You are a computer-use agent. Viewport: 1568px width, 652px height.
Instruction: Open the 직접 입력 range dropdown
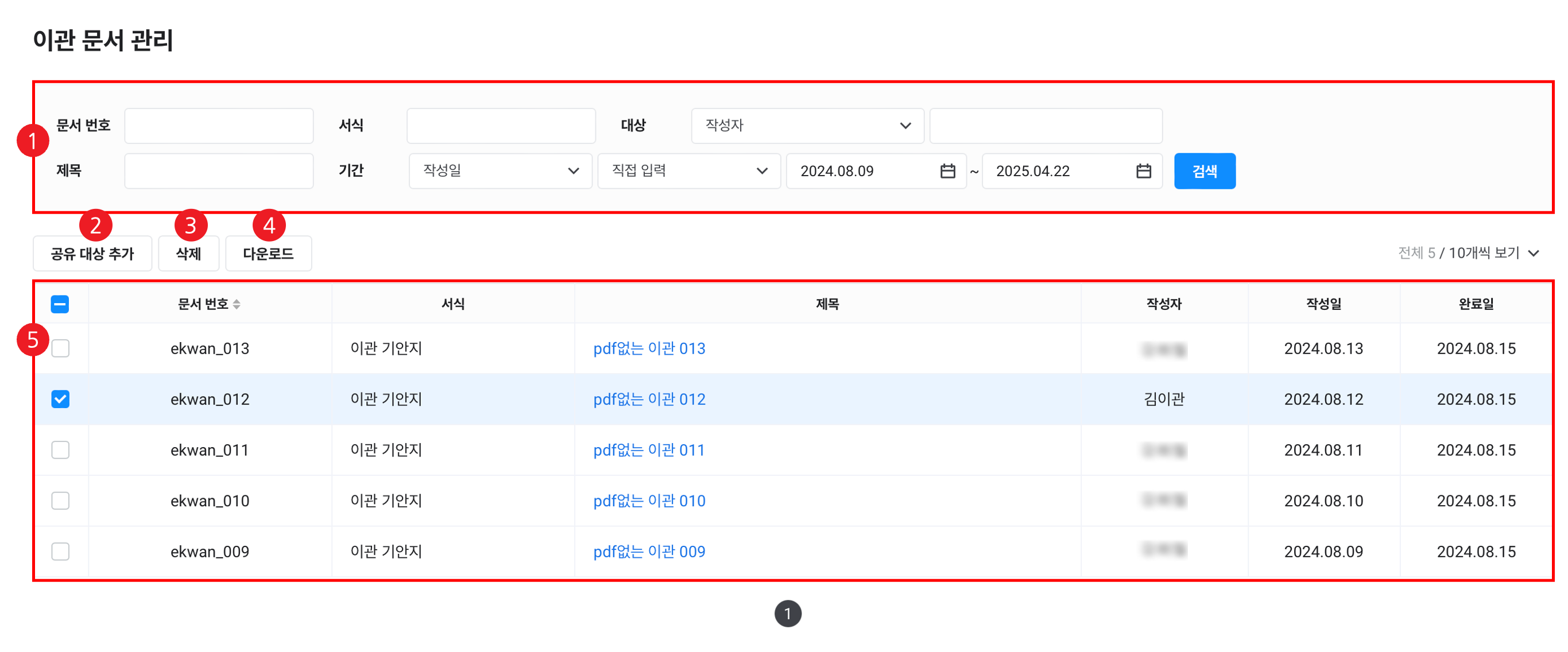[x=688, y=171]
